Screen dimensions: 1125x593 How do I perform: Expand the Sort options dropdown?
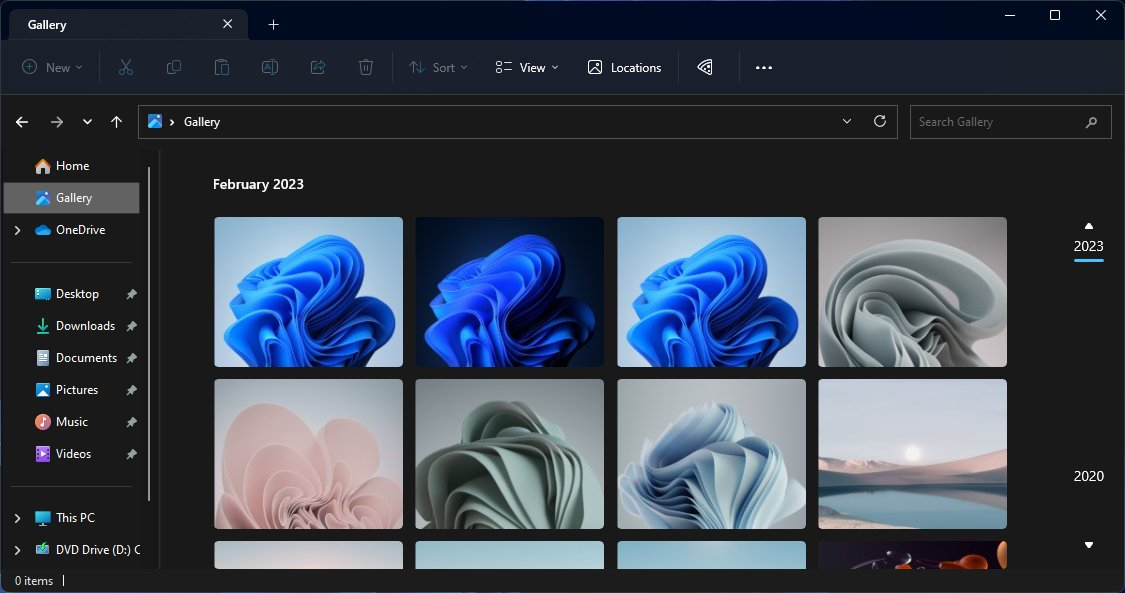(x=438, y=67)
